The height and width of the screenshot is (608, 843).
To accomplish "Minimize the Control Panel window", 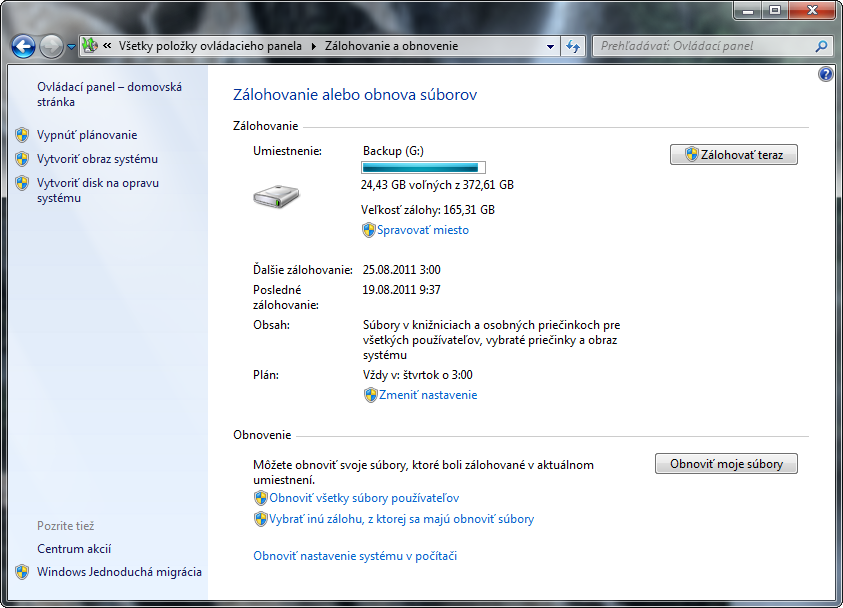I will 748,10.
